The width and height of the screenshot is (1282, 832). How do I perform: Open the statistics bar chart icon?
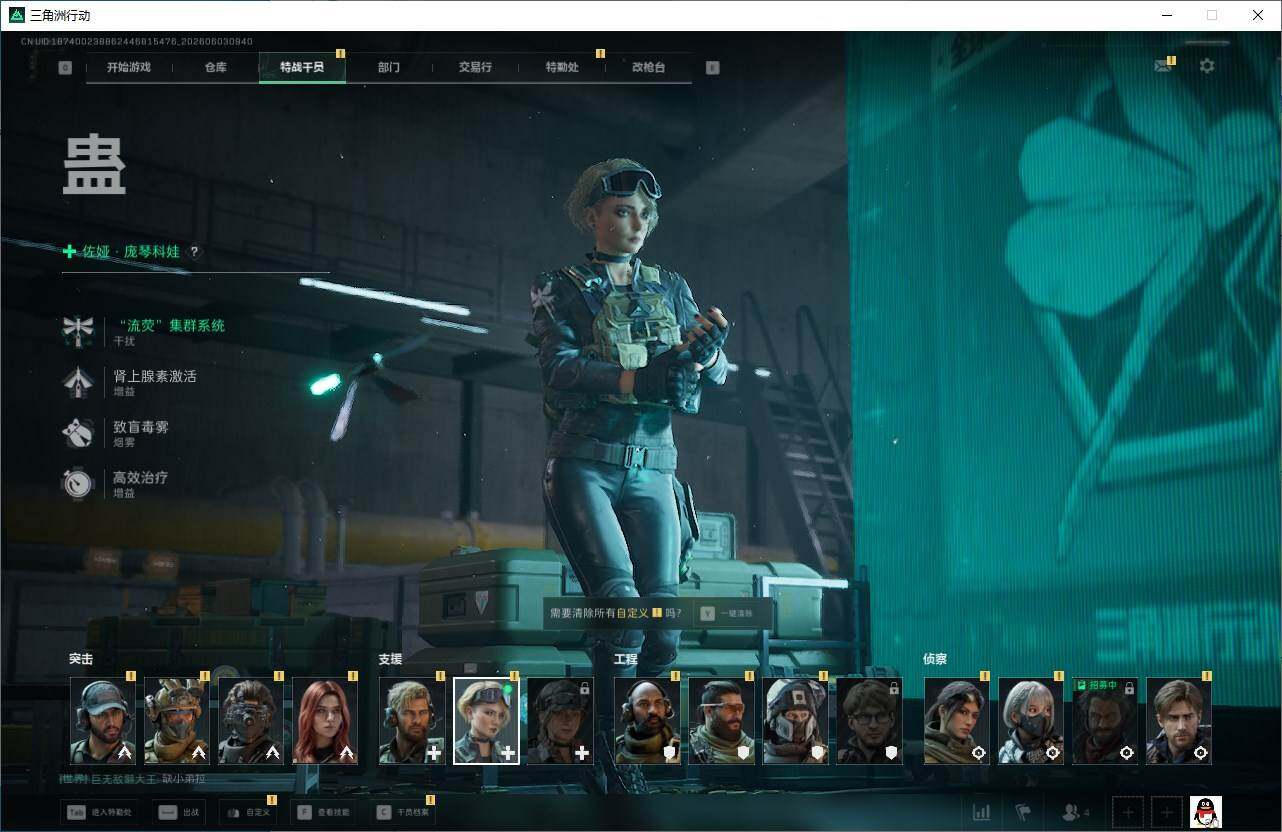click(981, 812)
